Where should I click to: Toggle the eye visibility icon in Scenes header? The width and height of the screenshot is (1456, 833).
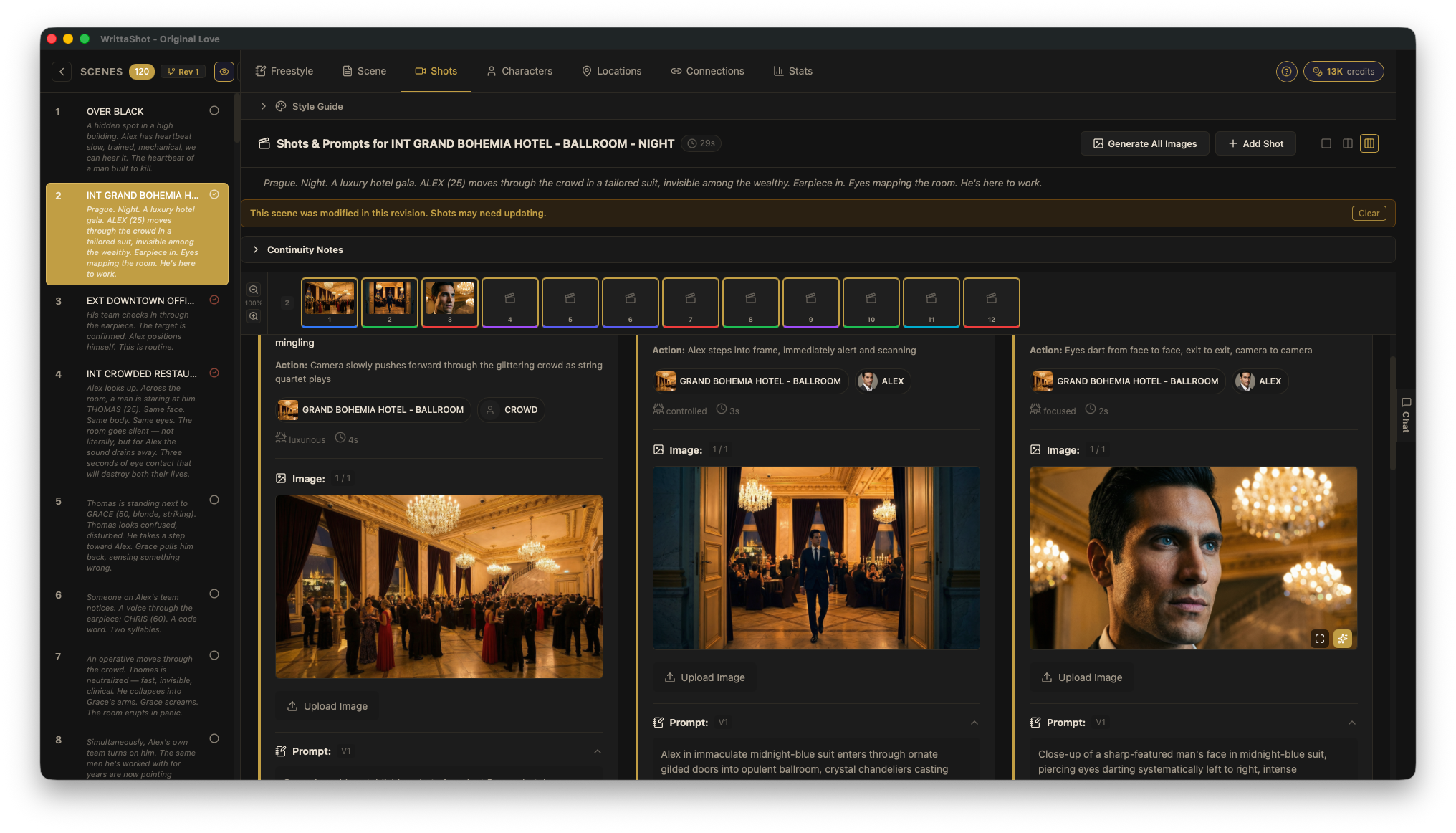[224, 71]
